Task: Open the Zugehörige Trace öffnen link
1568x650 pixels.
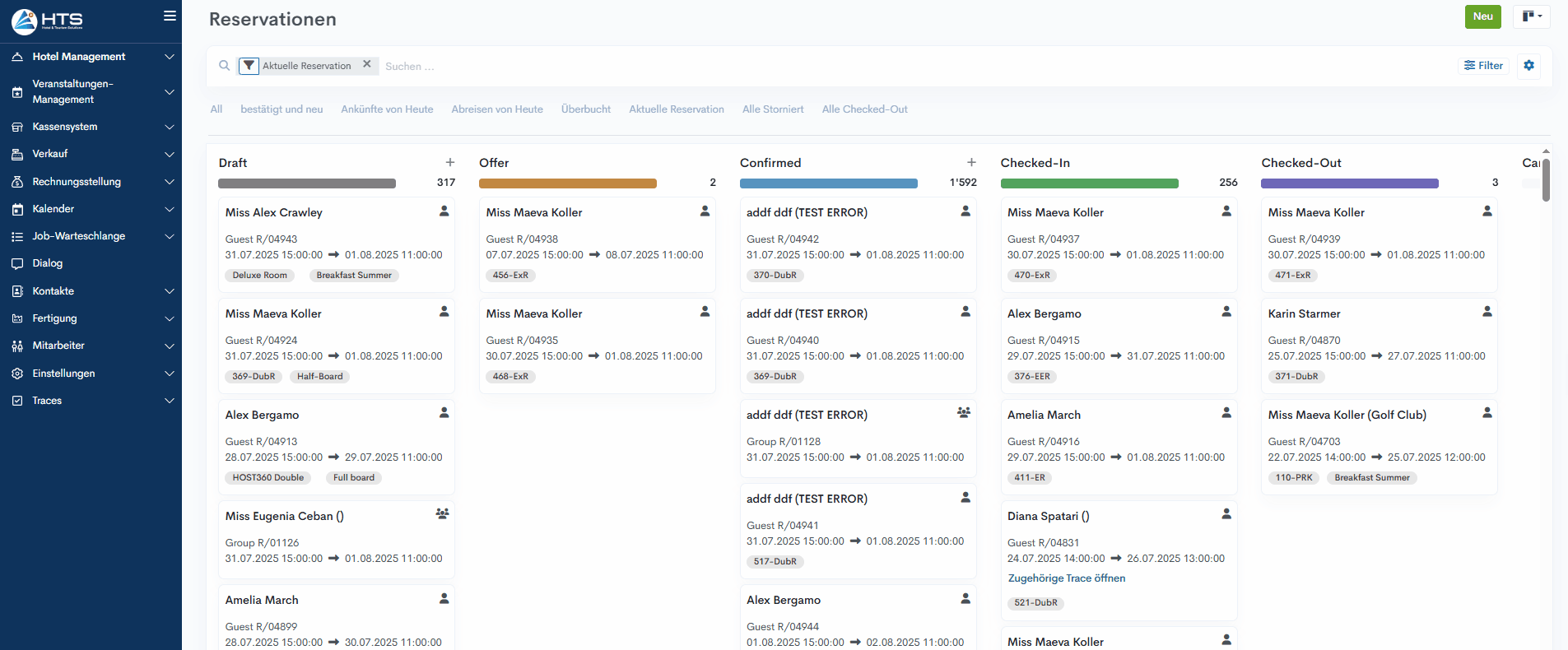Action: point(1066,578)
